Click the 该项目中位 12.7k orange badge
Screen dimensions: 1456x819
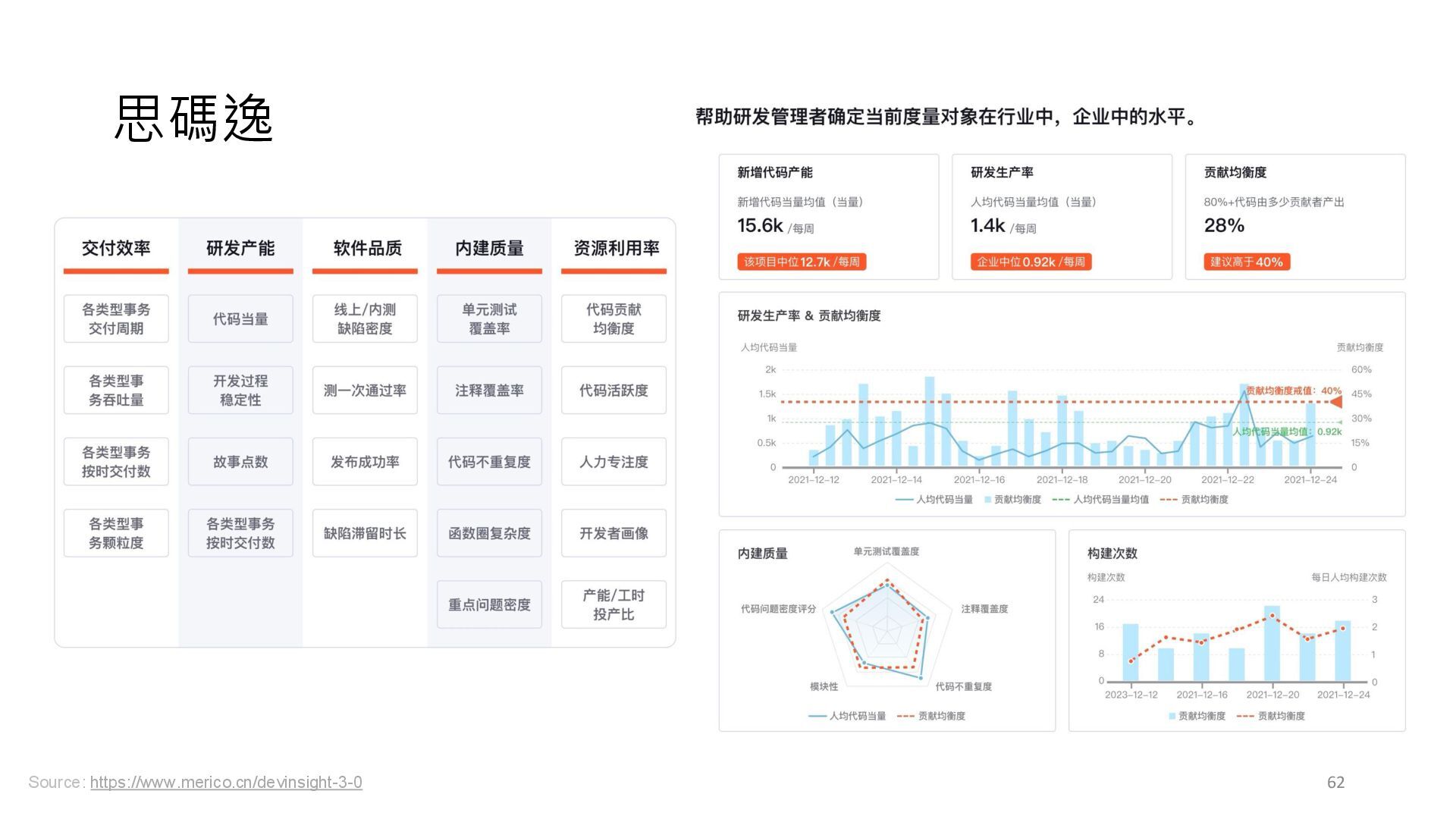click(x=801, y=262)
